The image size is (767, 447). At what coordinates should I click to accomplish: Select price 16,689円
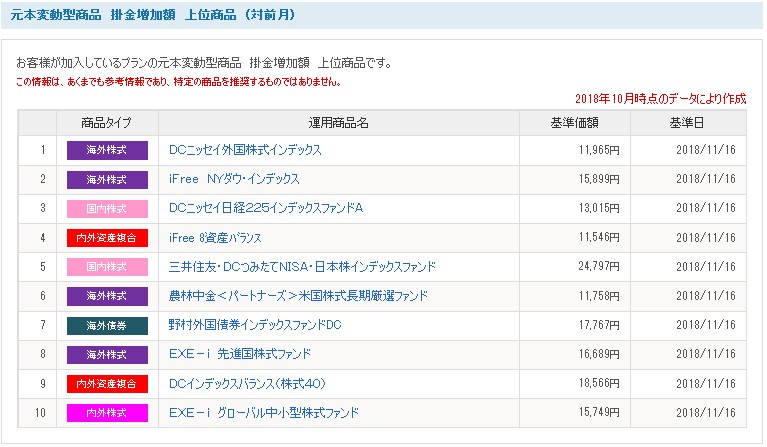point(599,354)
